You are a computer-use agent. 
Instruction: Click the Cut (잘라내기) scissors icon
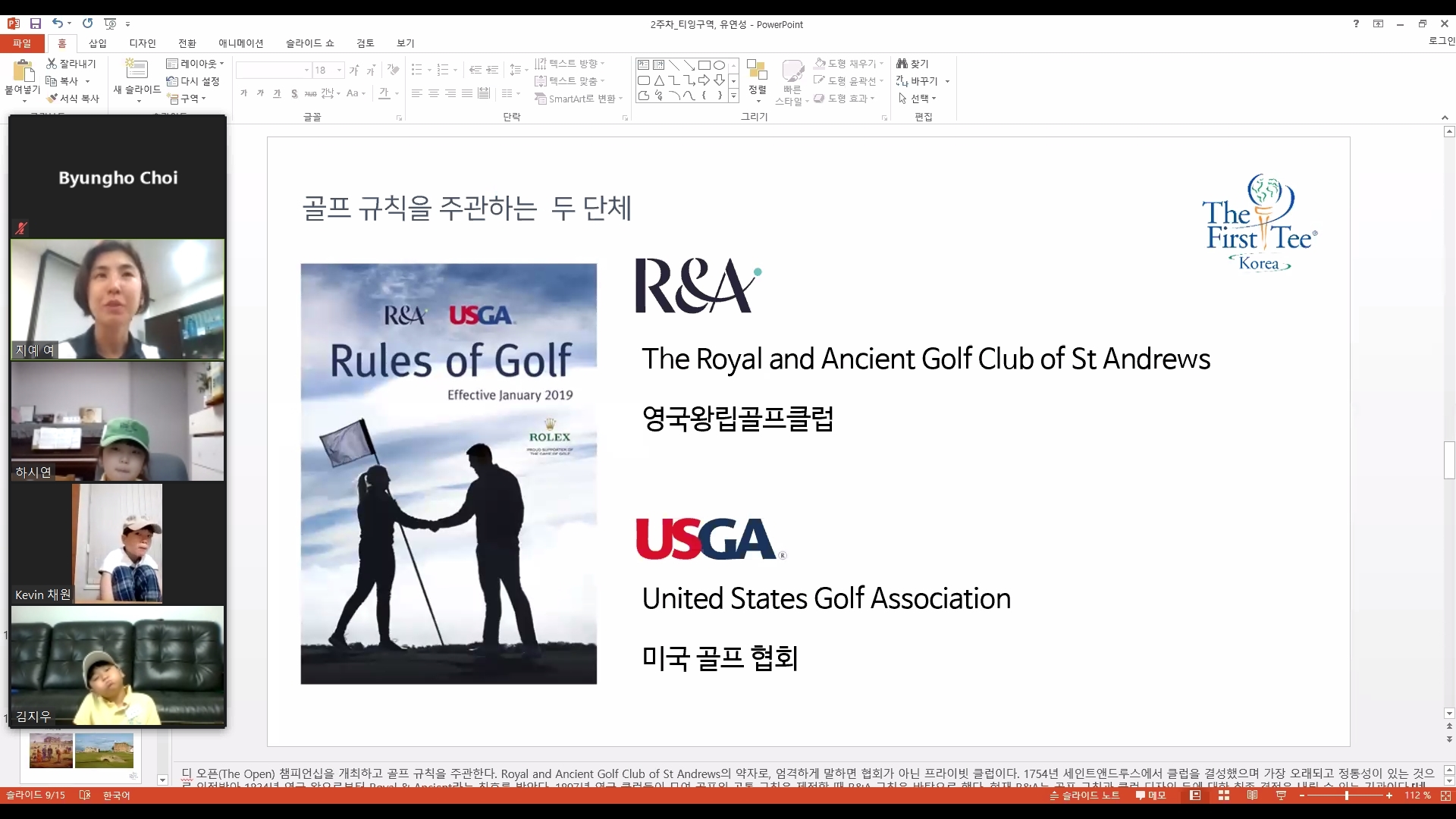click(x=52, y=64)
